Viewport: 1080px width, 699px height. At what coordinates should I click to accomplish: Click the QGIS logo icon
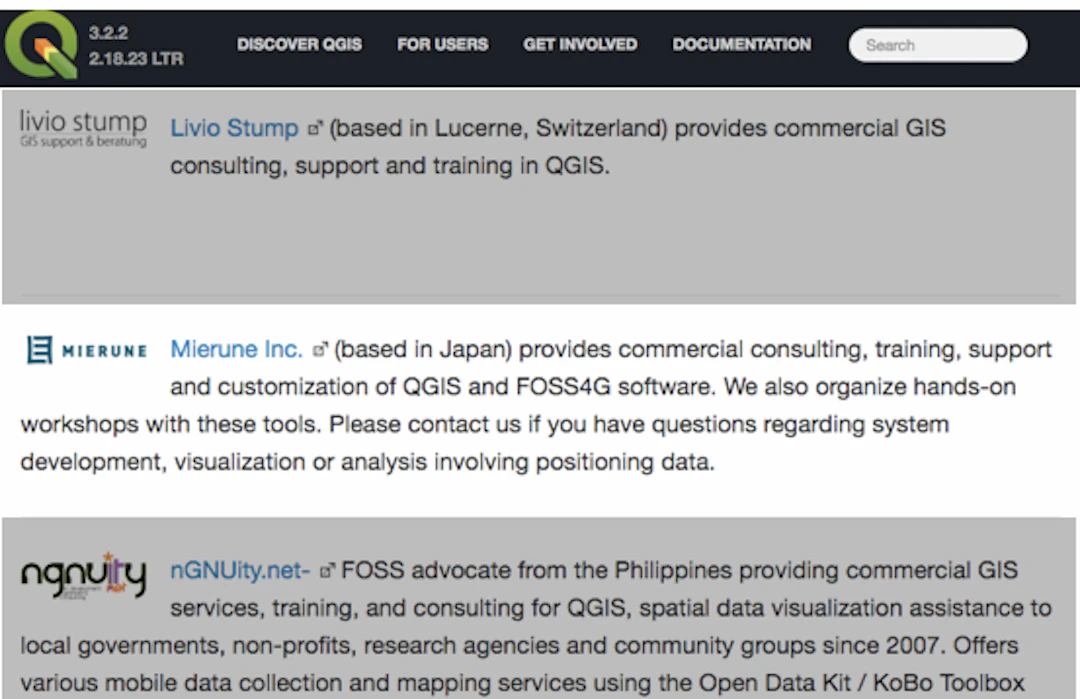(x=41, y=45)
